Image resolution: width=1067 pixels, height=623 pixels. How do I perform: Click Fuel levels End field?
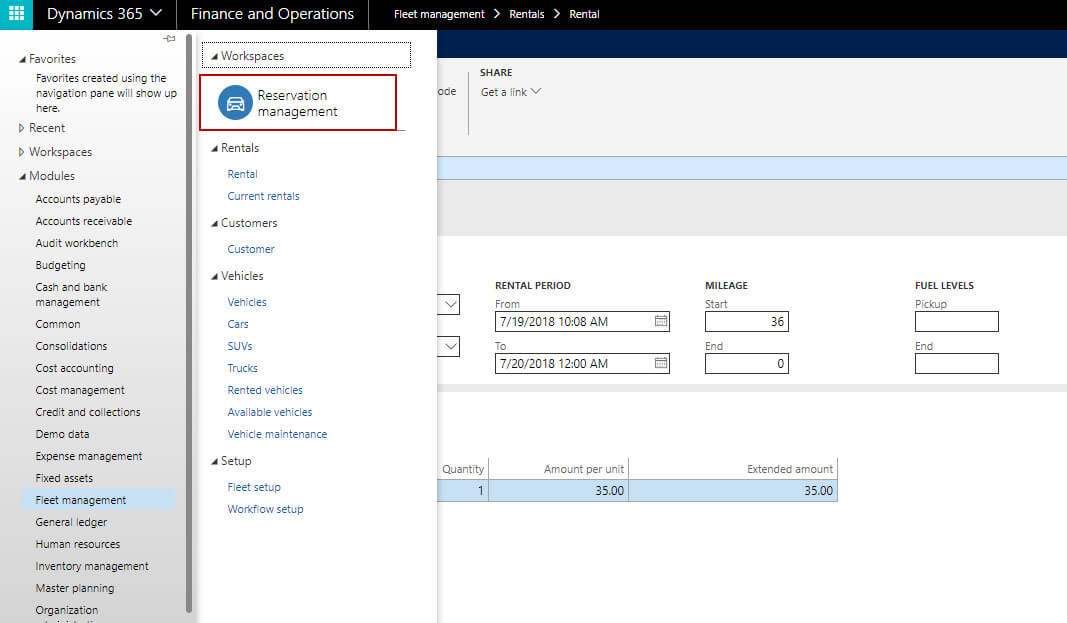coord(956,363)
